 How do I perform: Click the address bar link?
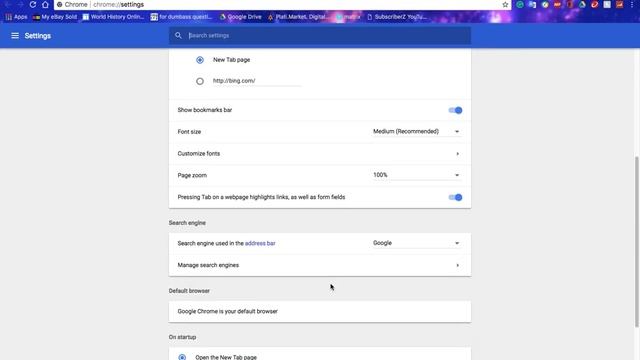tap(260, 243)
